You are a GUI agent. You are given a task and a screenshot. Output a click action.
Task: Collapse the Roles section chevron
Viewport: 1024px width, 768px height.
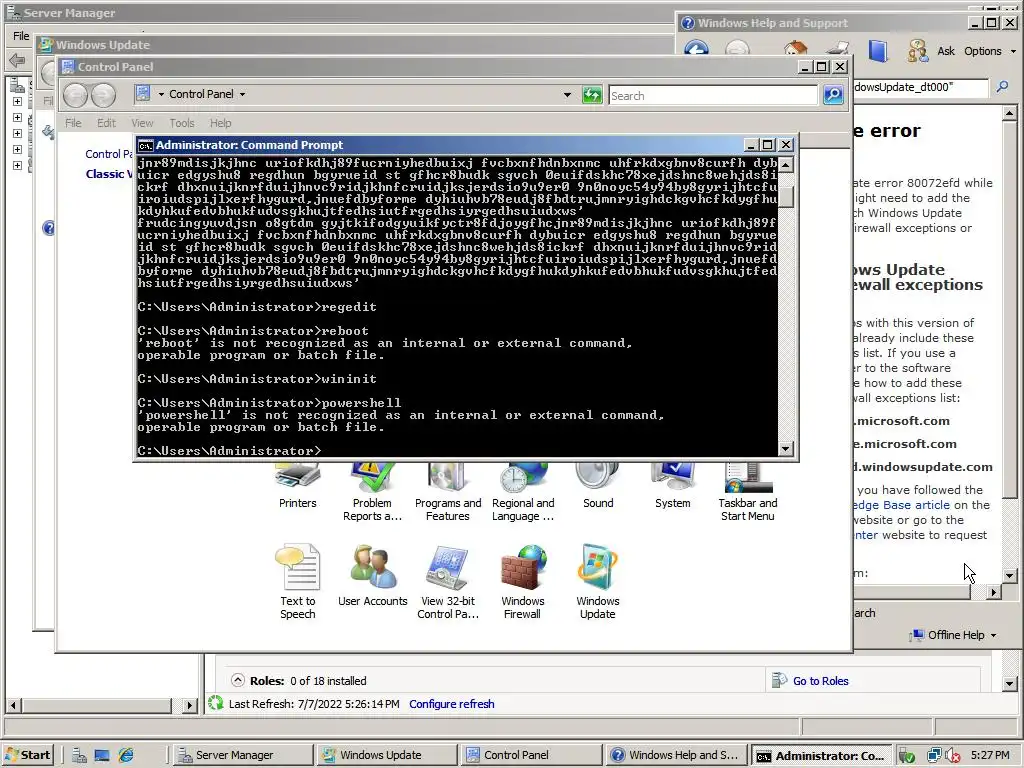pyautogui.click(x=238, y=680)
